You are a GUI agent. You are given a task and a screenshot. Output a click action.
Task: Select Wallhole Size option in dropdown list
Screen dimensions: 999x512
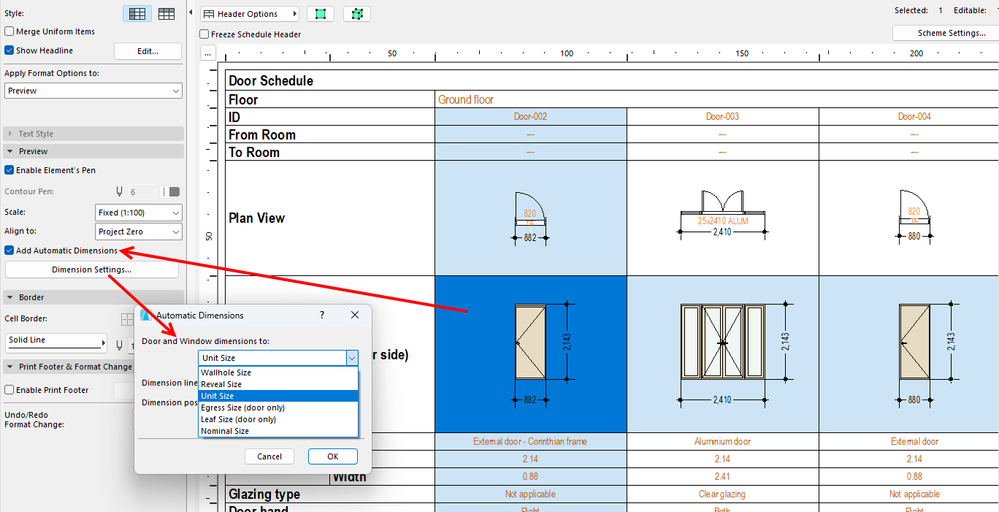[x=226, y=372]
